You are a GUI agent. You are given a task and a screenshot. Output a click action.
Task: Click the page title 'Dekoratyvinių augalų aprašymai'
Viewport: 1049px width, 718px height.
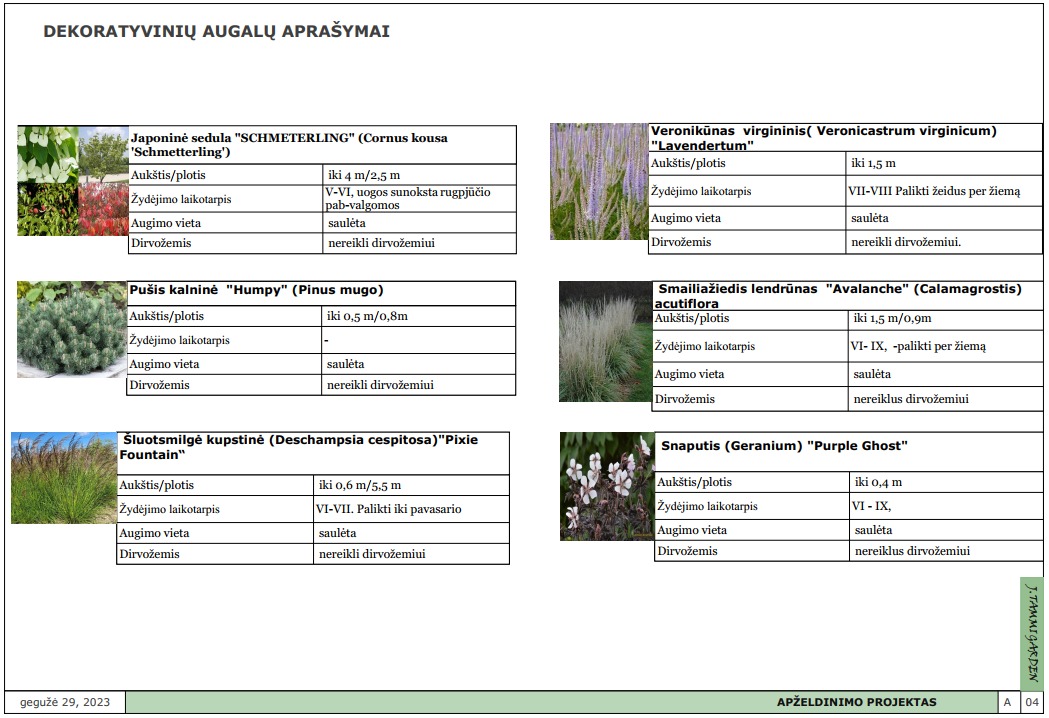(x=216, y=32)
